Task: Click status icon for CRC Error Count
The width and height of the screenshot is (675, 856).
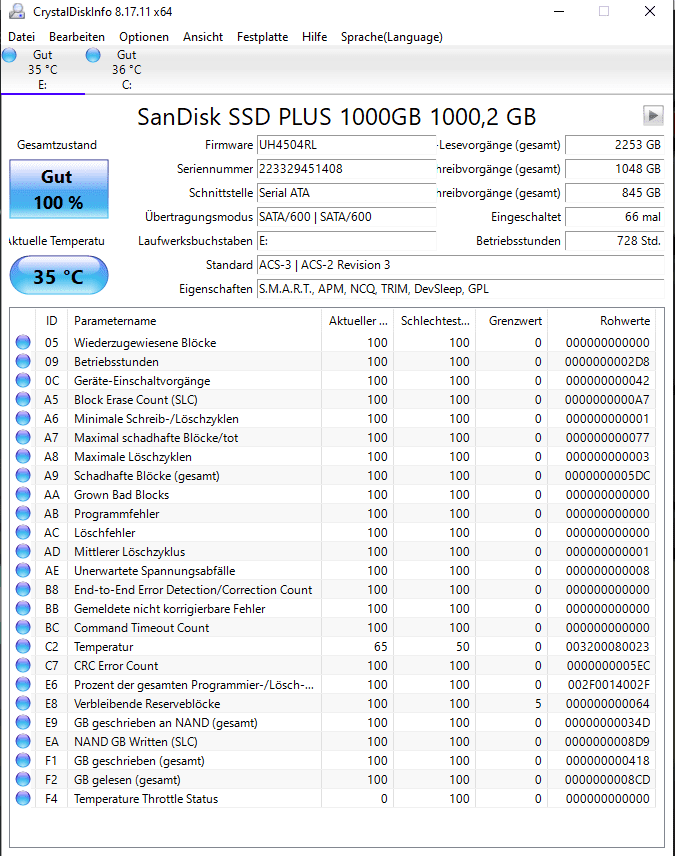Action: click(x=23, y=665)
